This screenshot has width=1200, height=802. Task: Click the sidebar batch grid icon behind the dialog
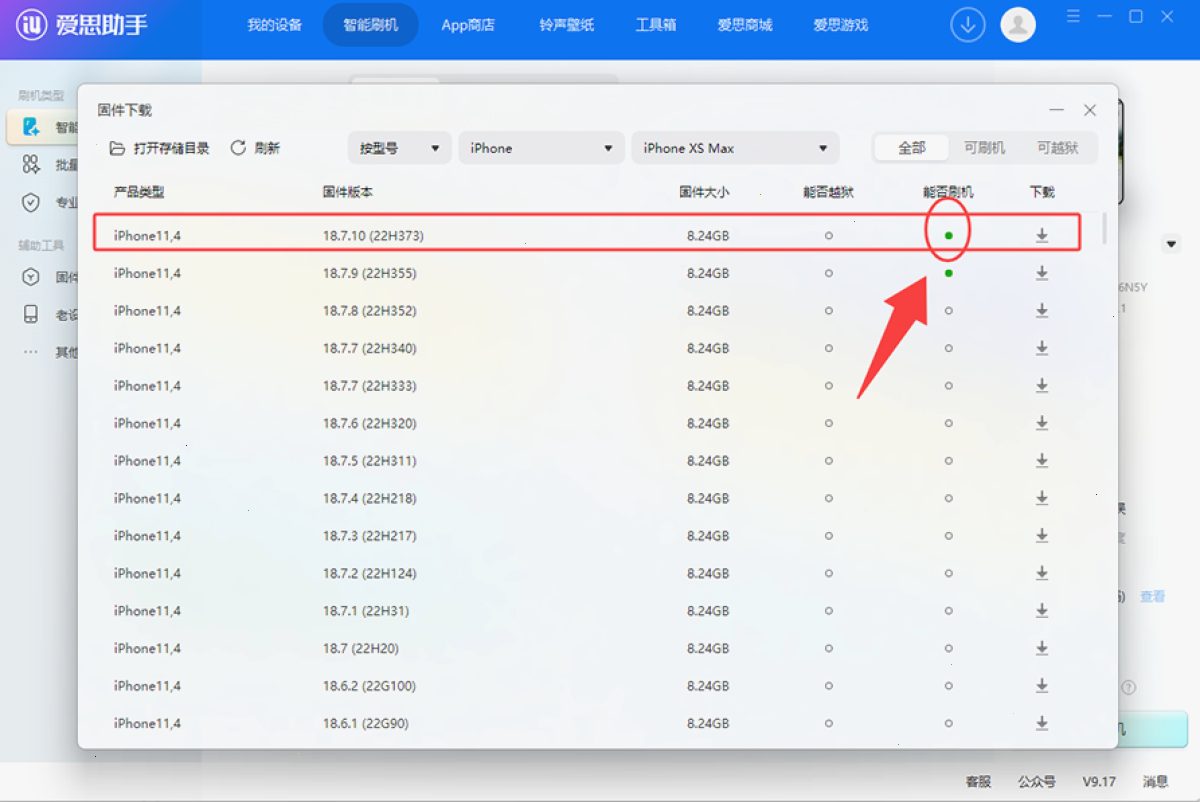(x=31, y=164)
